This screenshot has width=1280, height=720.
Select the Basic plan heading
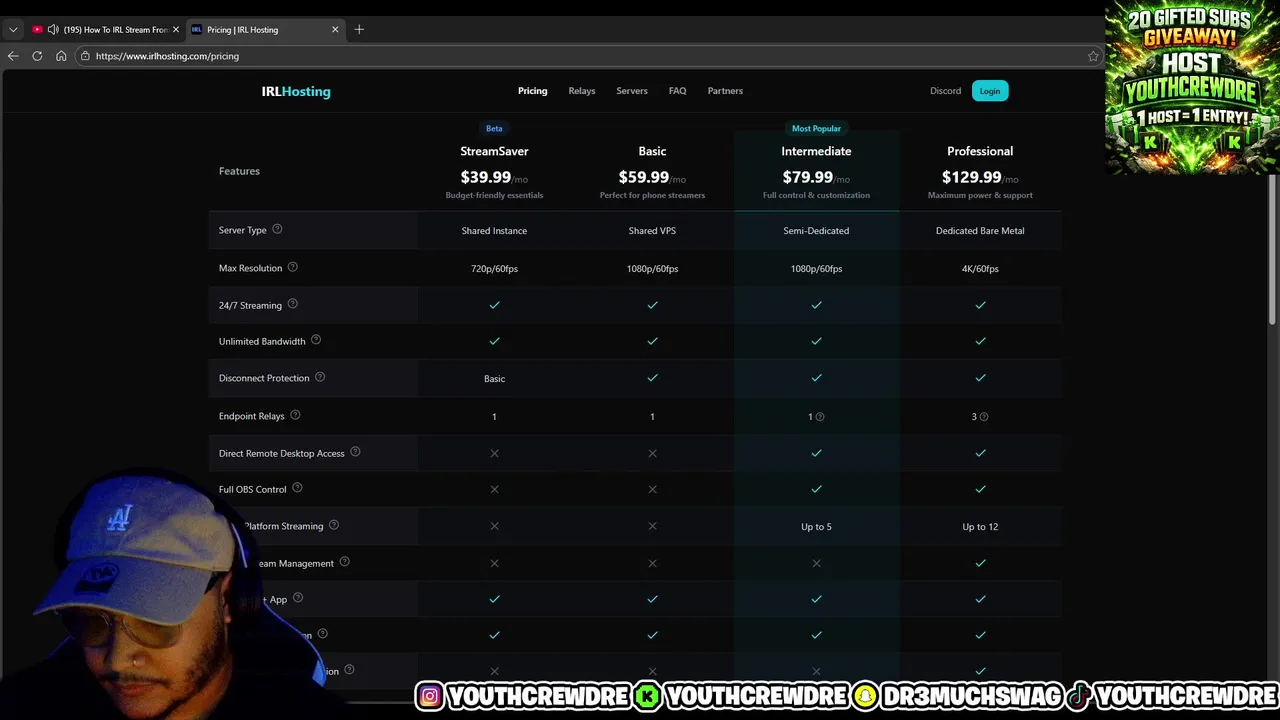(x=652, y=151)
